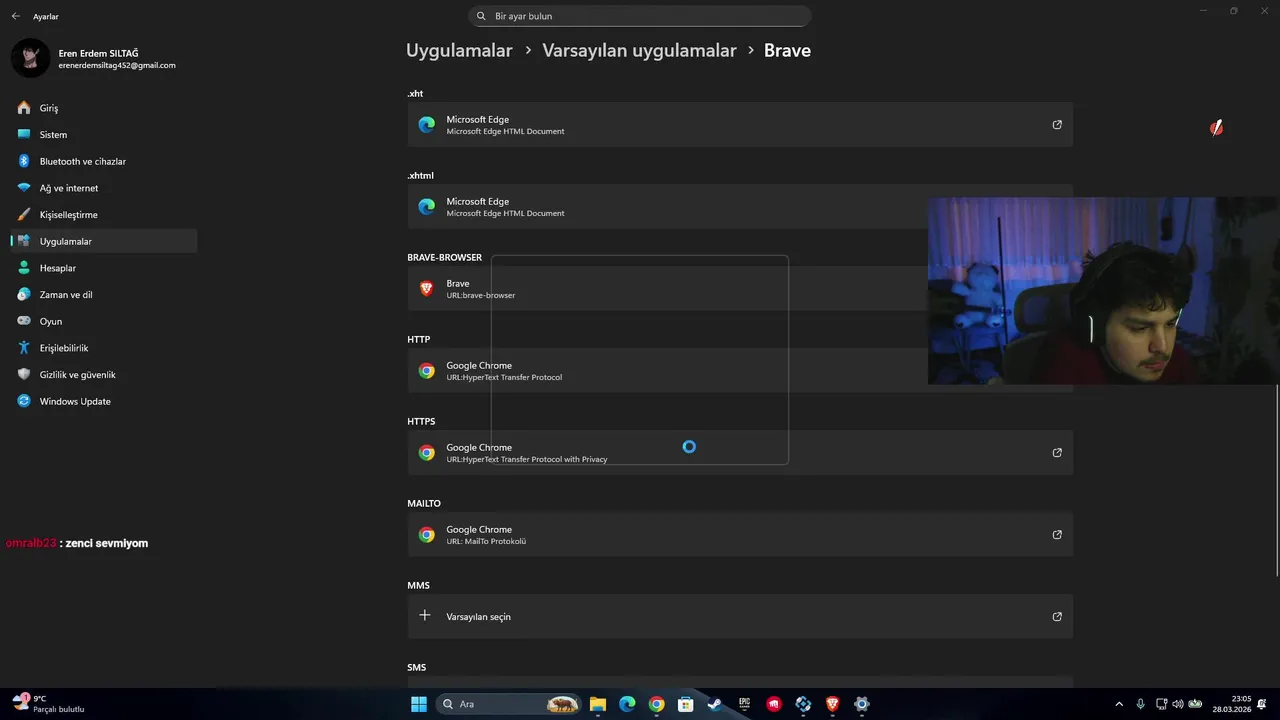Select Uygulamalar in the sidebar

coord(104,241)
